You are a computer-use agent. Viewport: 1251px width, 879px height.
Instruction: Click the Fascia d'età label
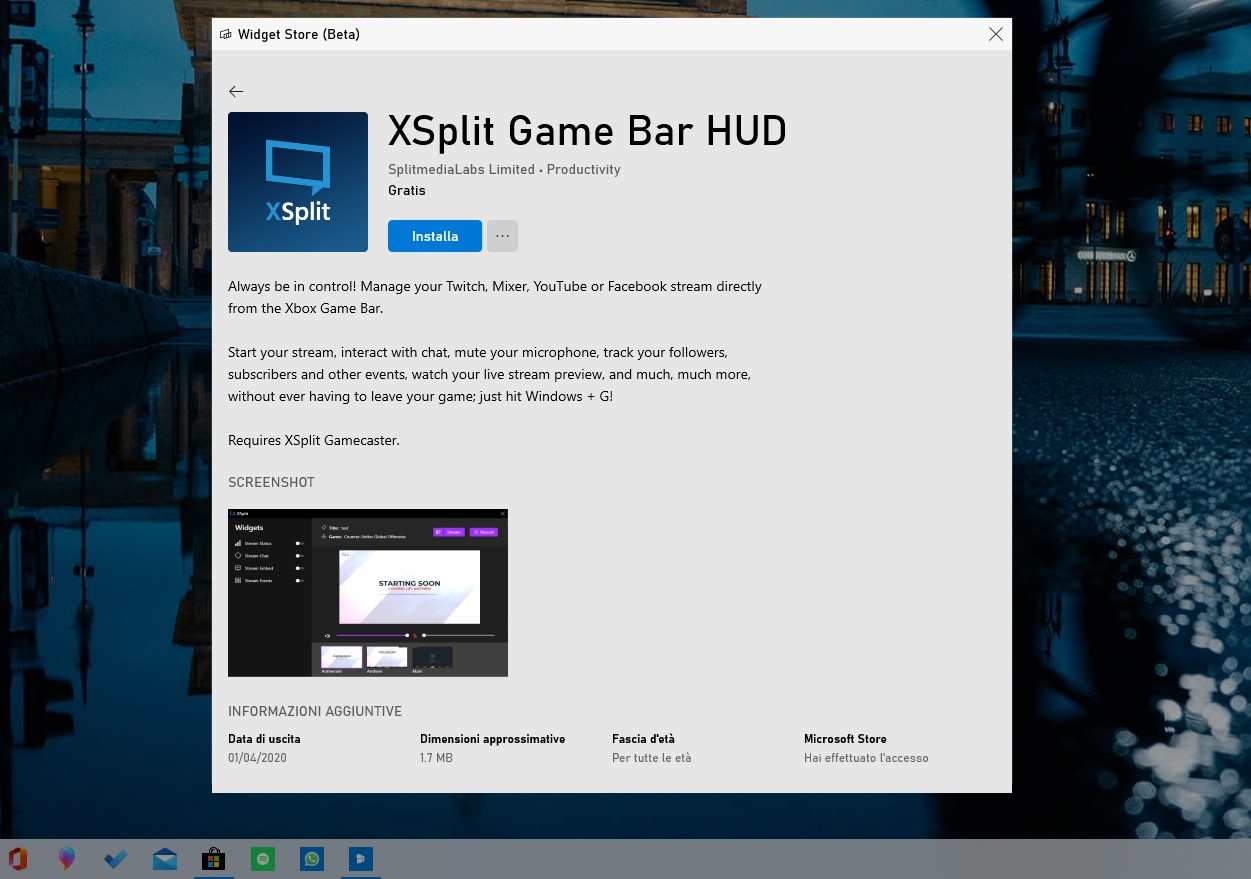point(643,739)
